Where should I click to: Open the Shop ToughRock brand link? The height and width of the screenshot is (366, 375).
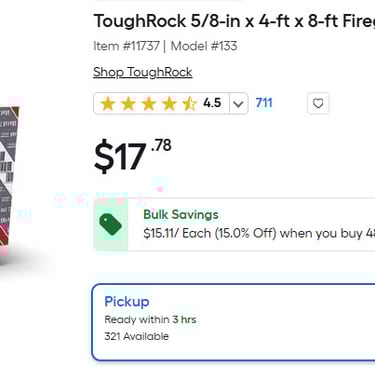[x=143, y=72]
